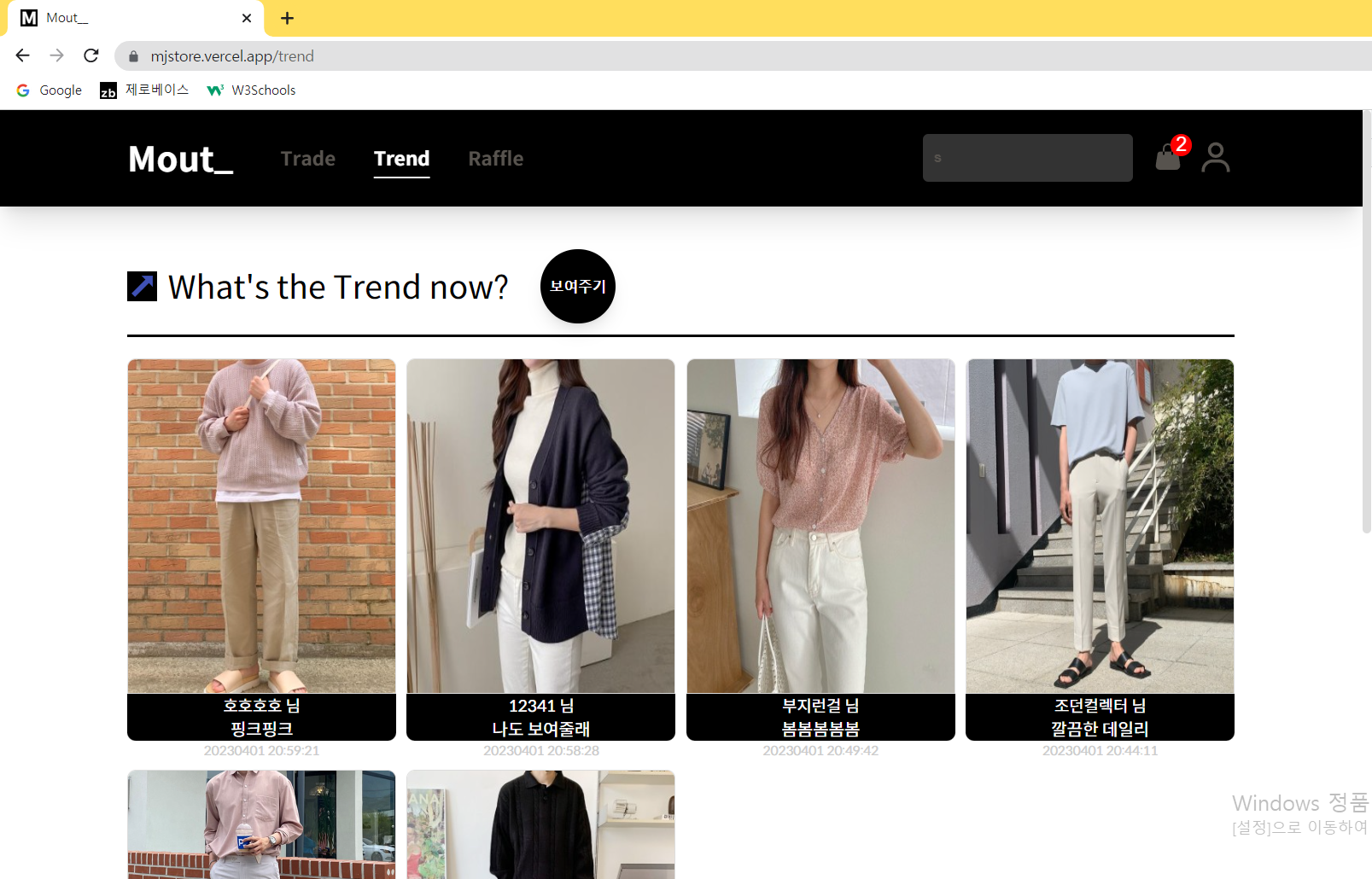This screenshot has width=1372, height=879.
Task: Open the 깔끔한 데일리 post thumbnail
Action: (x=1100, y=526)
